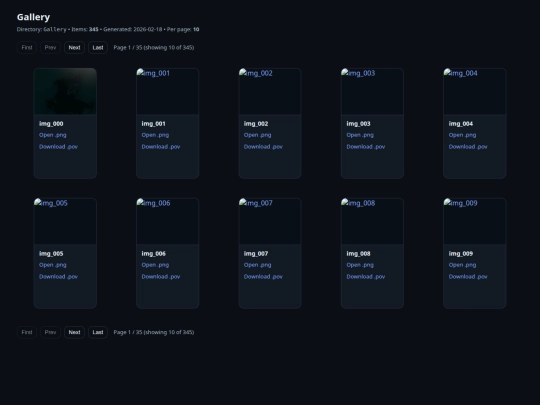This screenshot has height=405, width=540.
Task: Open .png link for img_008
Action: 360,265
